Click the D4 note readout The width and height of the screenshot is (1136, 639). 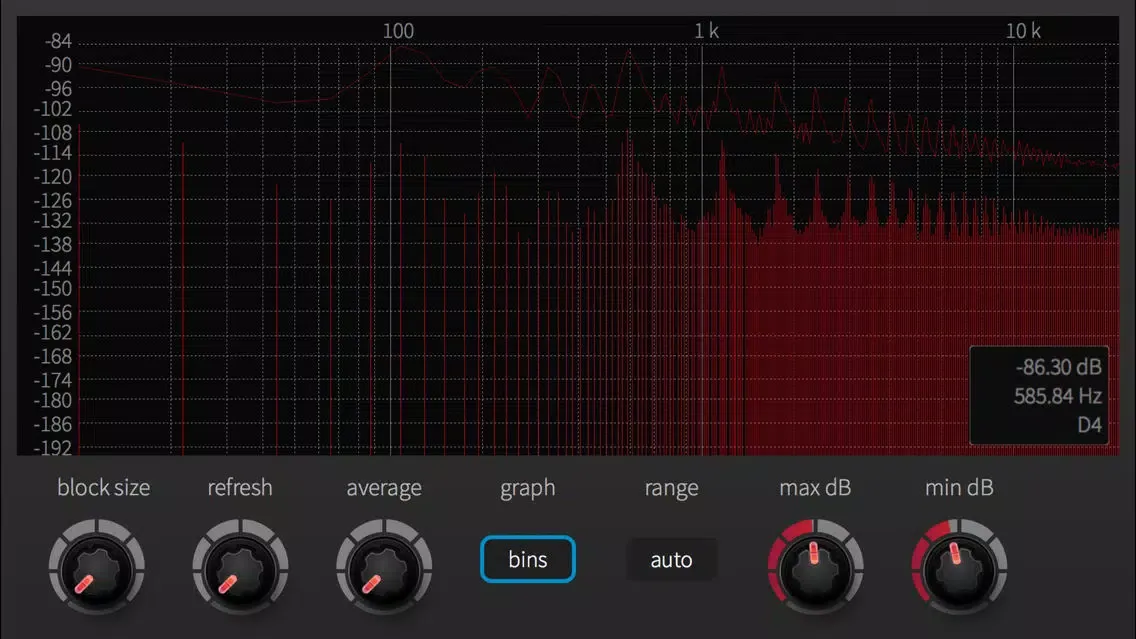1090,425
